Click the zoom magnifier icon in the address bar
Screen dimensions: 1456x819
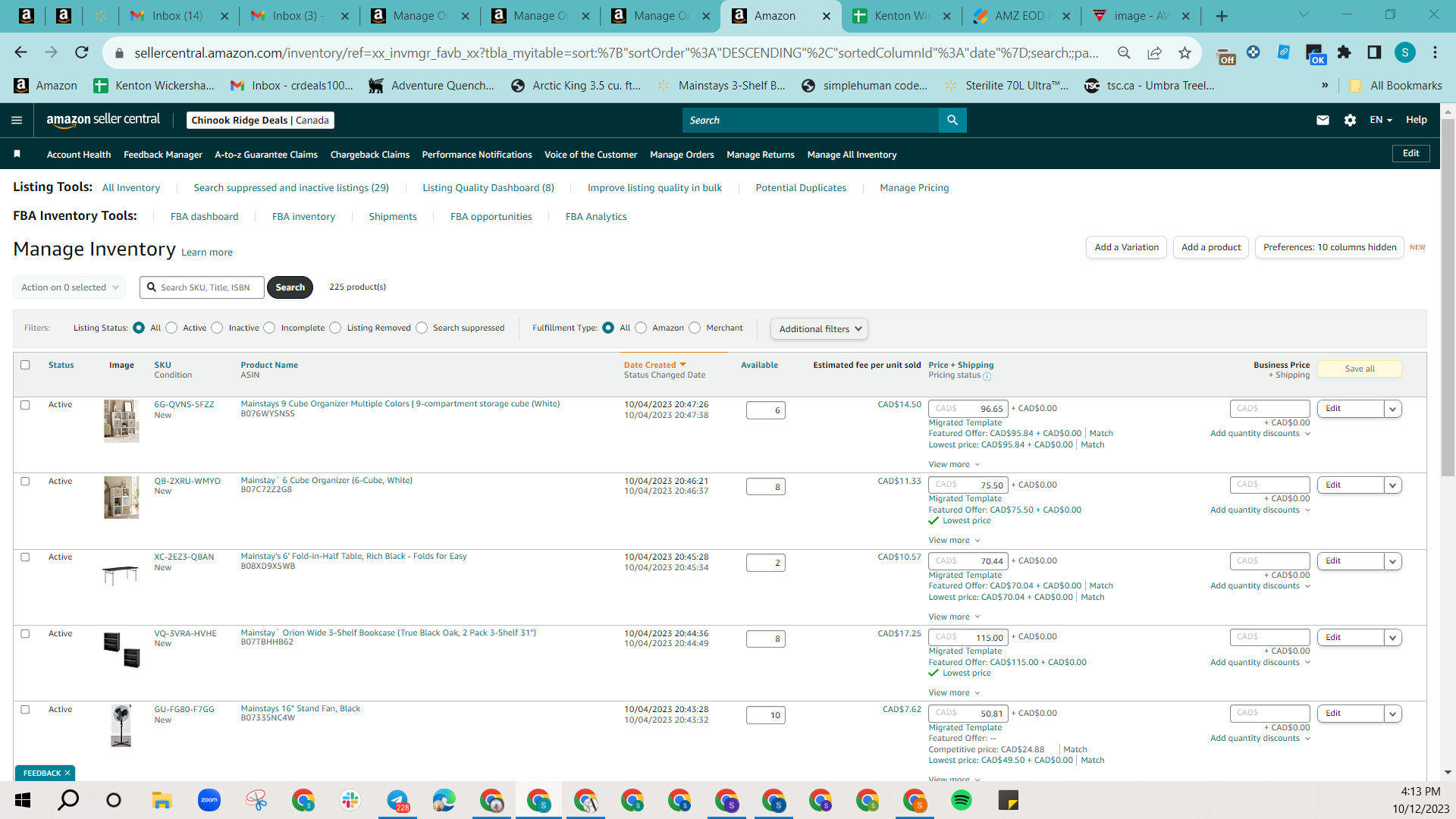click(1124, 52)
